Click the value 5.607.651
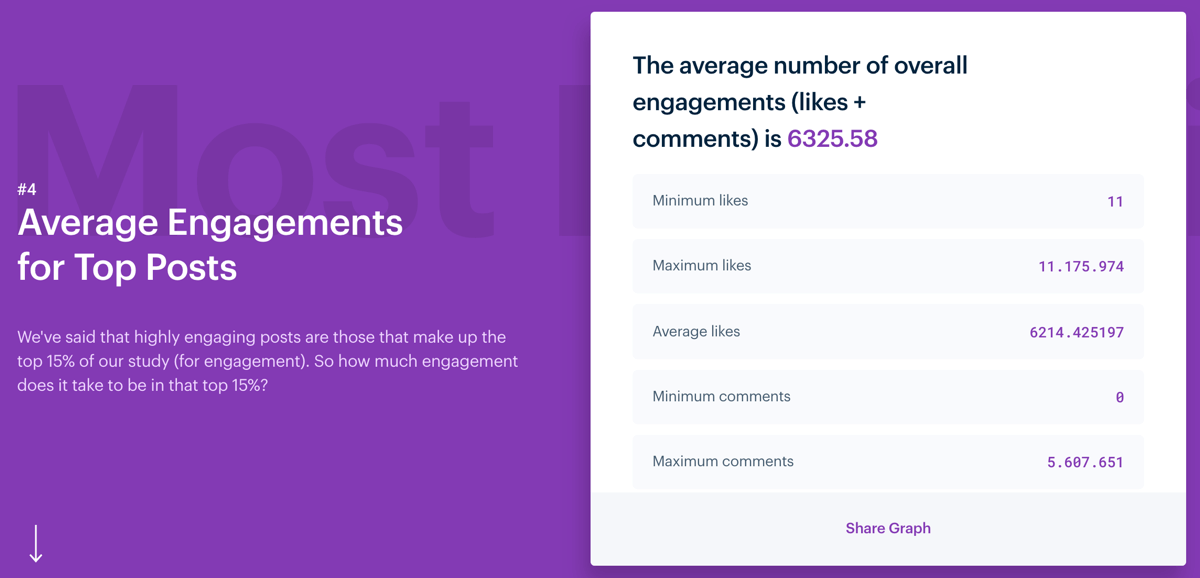Image resolution: width=1200 pixels, height=578 pixels. [x=1085, y=462]
